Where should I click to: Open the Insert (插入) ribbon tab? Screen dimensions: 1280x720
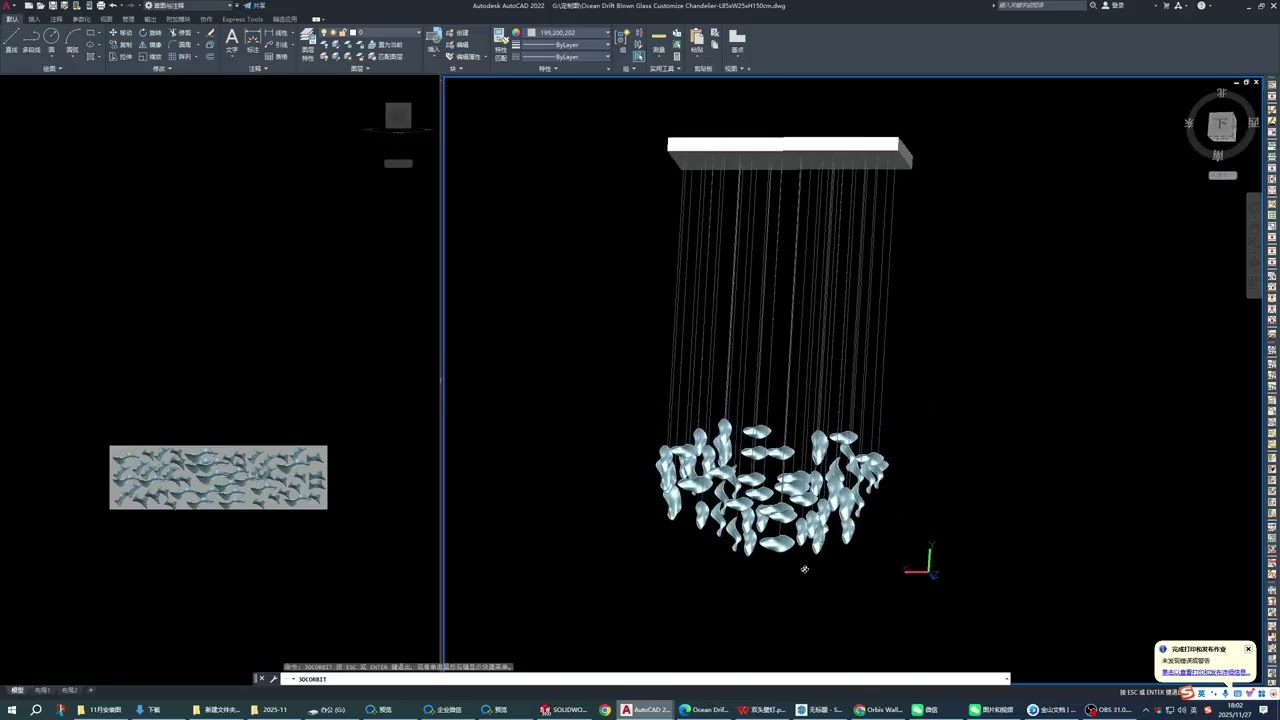click(x=34, y=19)
